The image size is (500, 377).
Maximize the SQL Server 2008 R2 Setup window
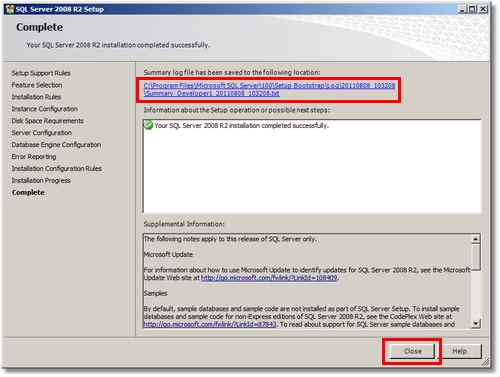click(x=472, y=9)
